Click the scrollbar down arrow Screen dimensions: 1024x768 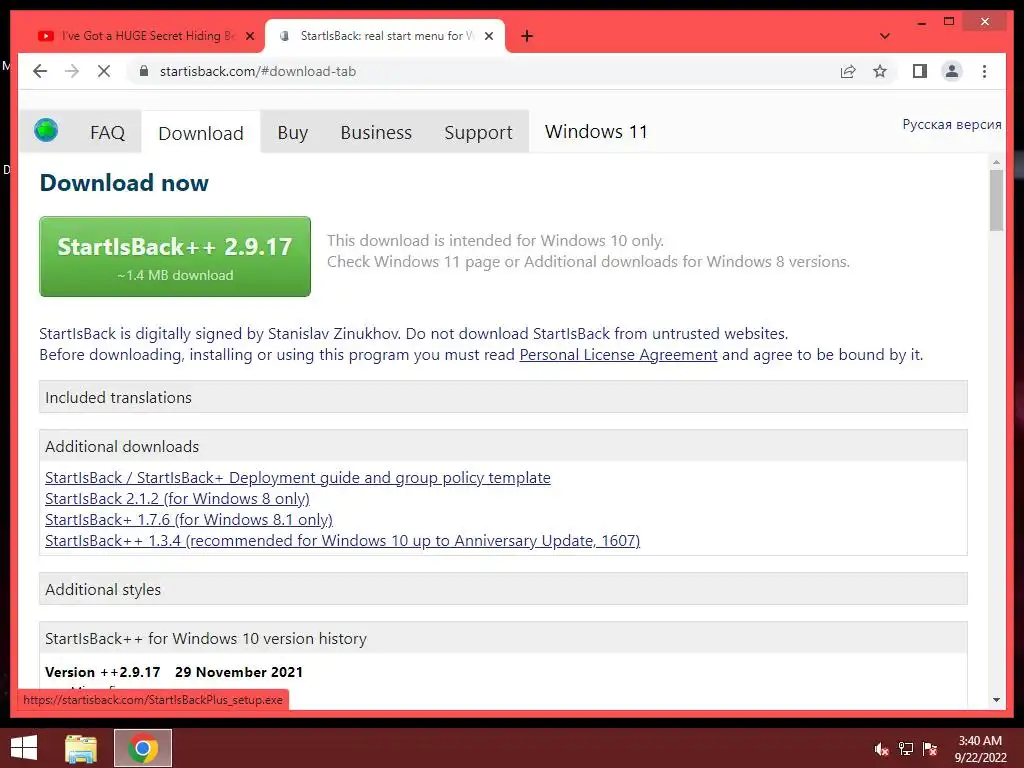[x=996, y=699]
